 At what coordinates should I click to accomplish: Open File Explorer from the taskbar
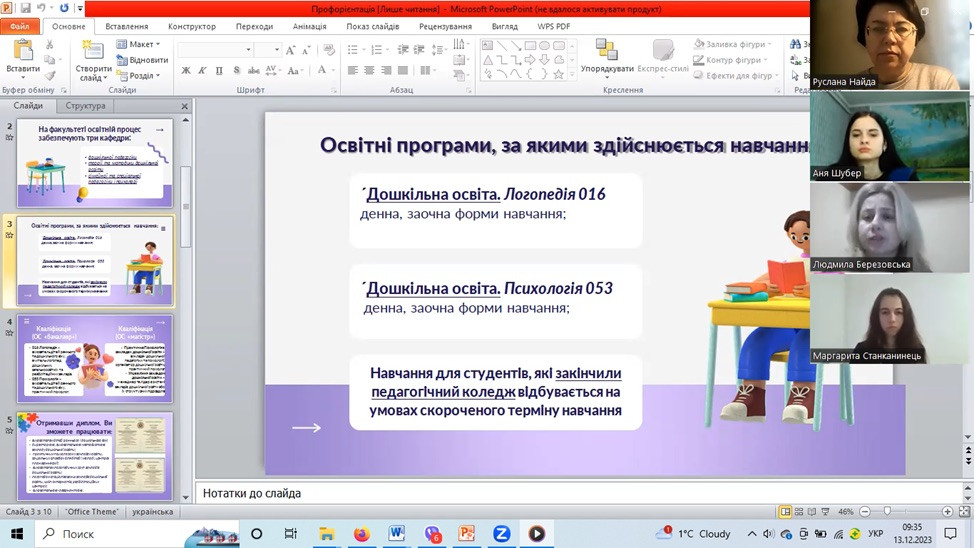point(326,534)
